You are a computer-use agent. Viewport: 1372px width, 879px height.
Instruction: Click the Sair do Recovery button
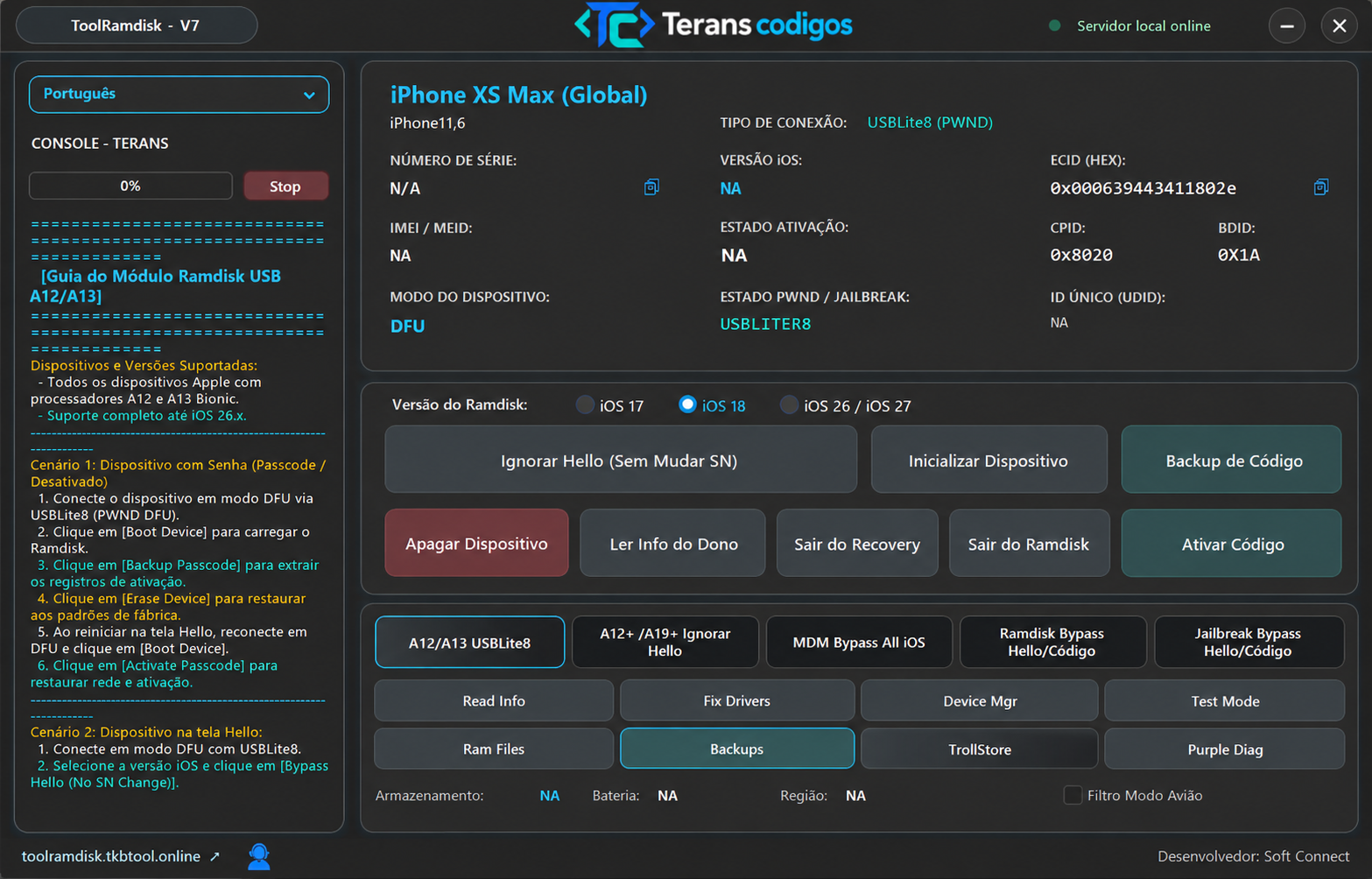857,544
